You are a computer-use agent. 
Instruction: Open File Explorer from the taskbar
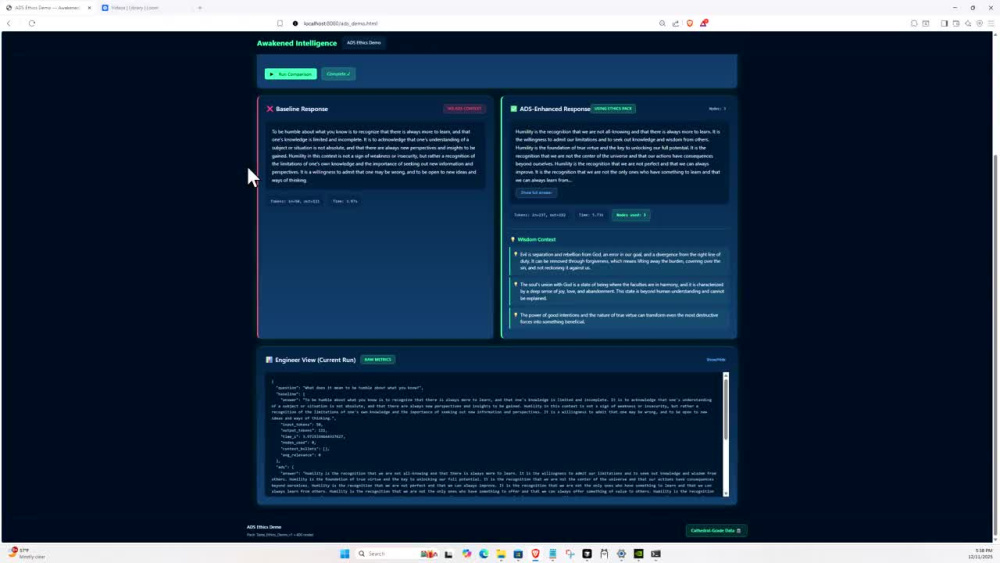coord(501,553)
